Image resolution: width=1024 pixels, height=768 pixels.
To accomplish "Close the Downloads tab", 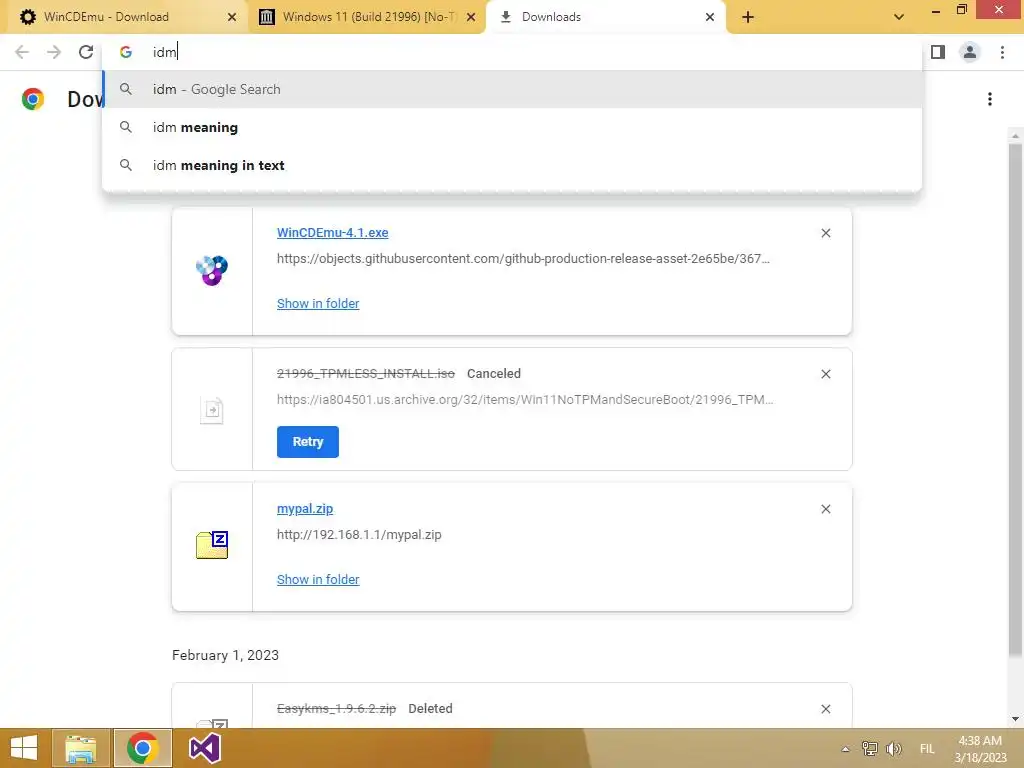I will (x=710, y=17).
